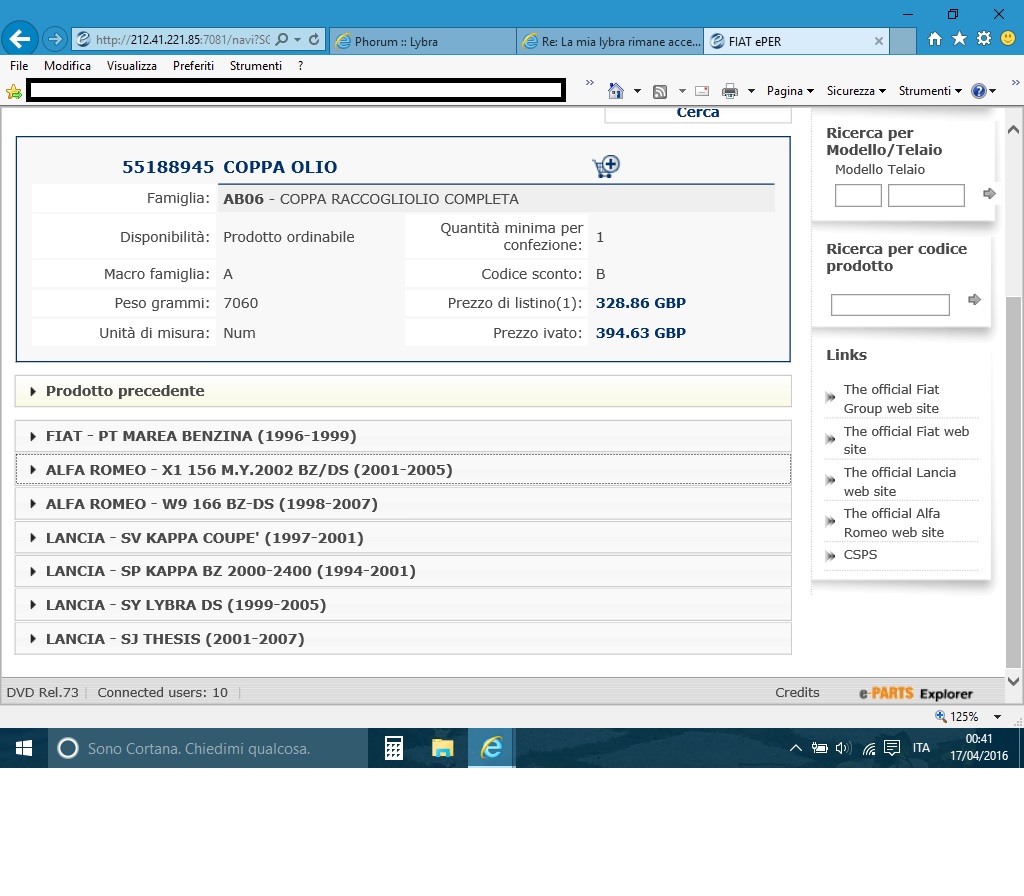Expand FIAT - PT MAREA BENZINA (1996-1999)
1024x896 pixels.
(403, 436)
